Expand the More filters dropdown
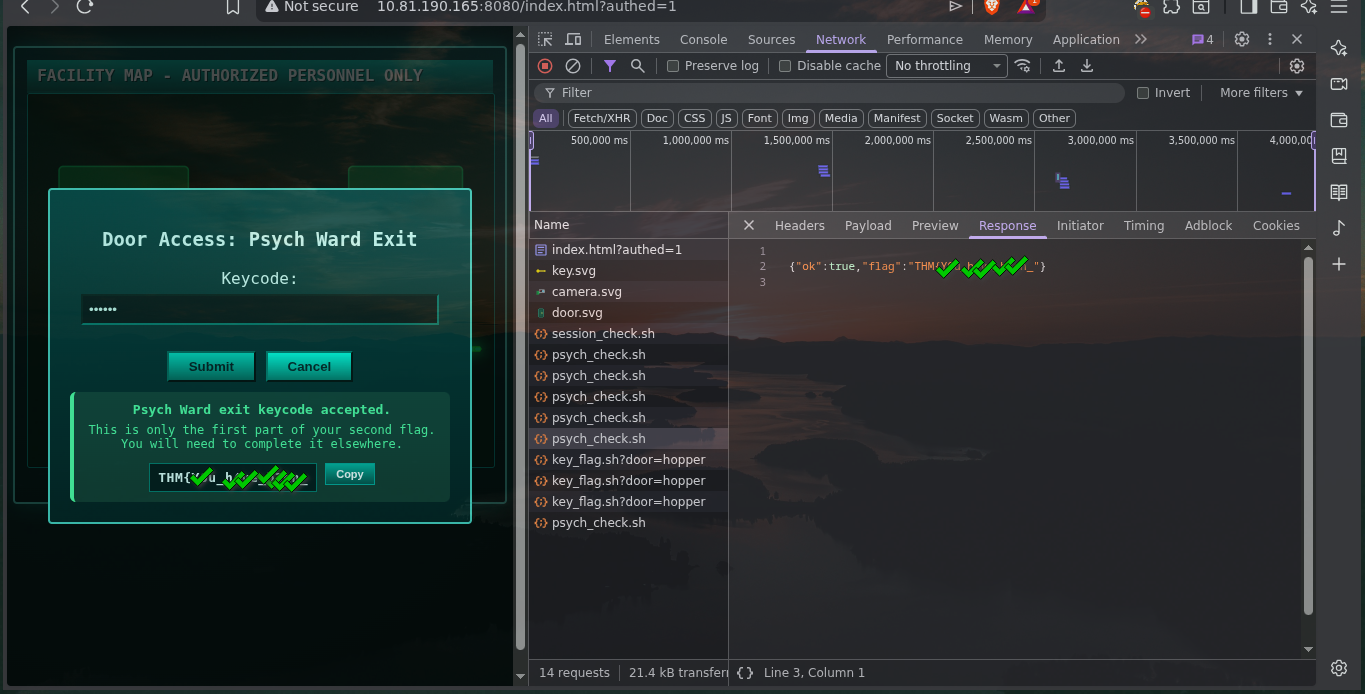This screenshot has width=1365, height=694. 1261,93
